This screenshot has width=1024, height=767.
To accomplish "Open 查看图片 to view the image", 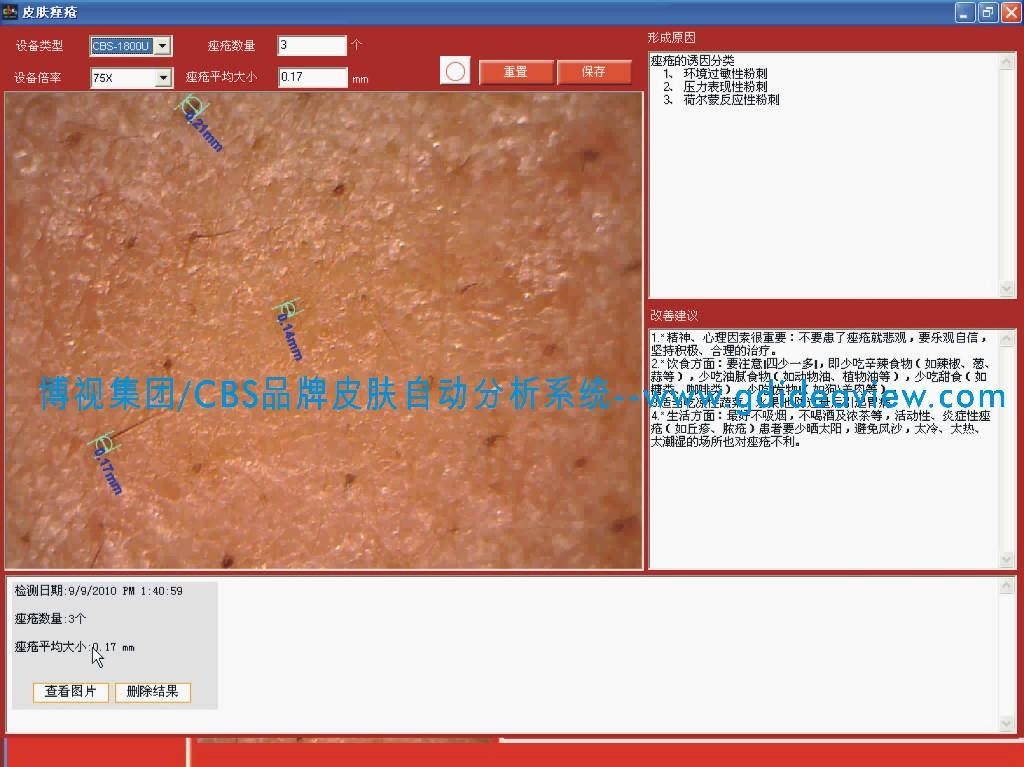I will point(71,692).
